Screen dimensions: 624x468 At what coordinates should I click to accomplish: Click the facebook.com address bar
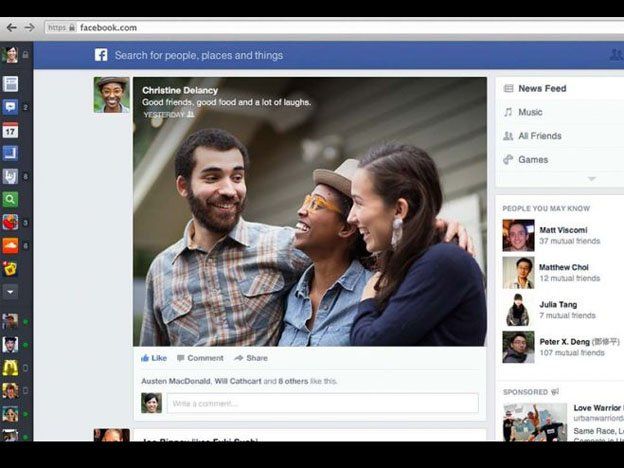pyautogui.click(x=334, y=27)
